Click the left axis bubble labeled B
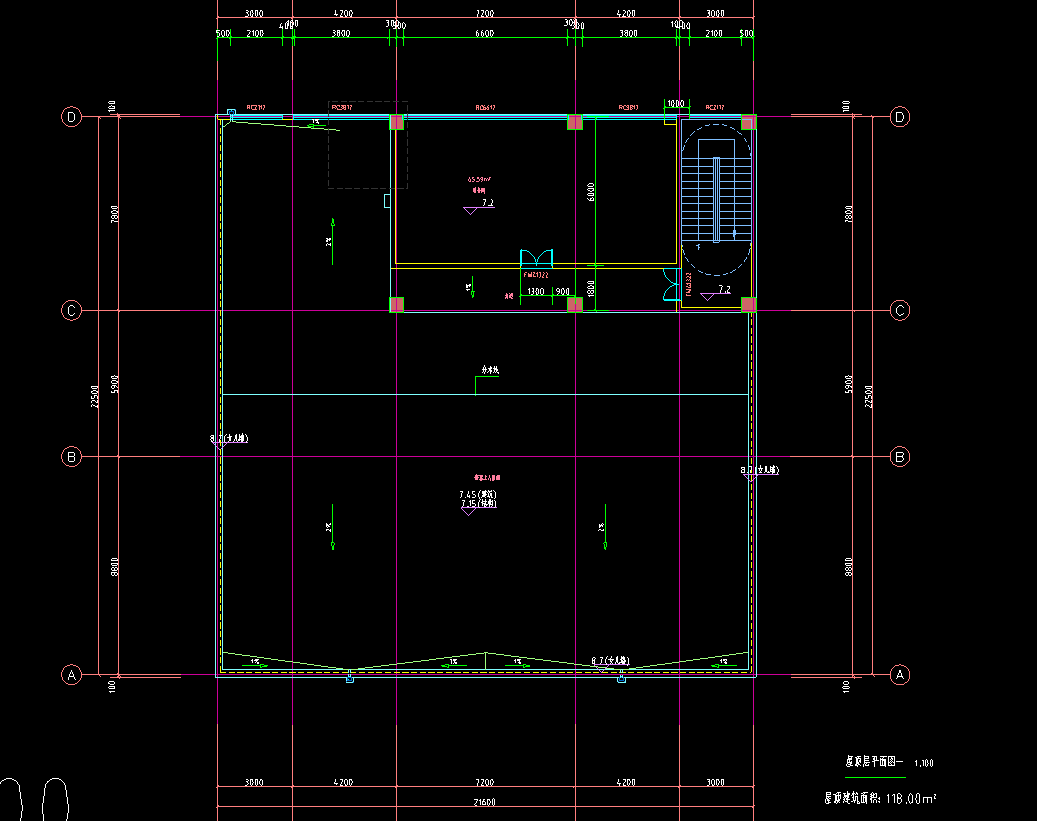1037x821 pixels. click(71, 457)
